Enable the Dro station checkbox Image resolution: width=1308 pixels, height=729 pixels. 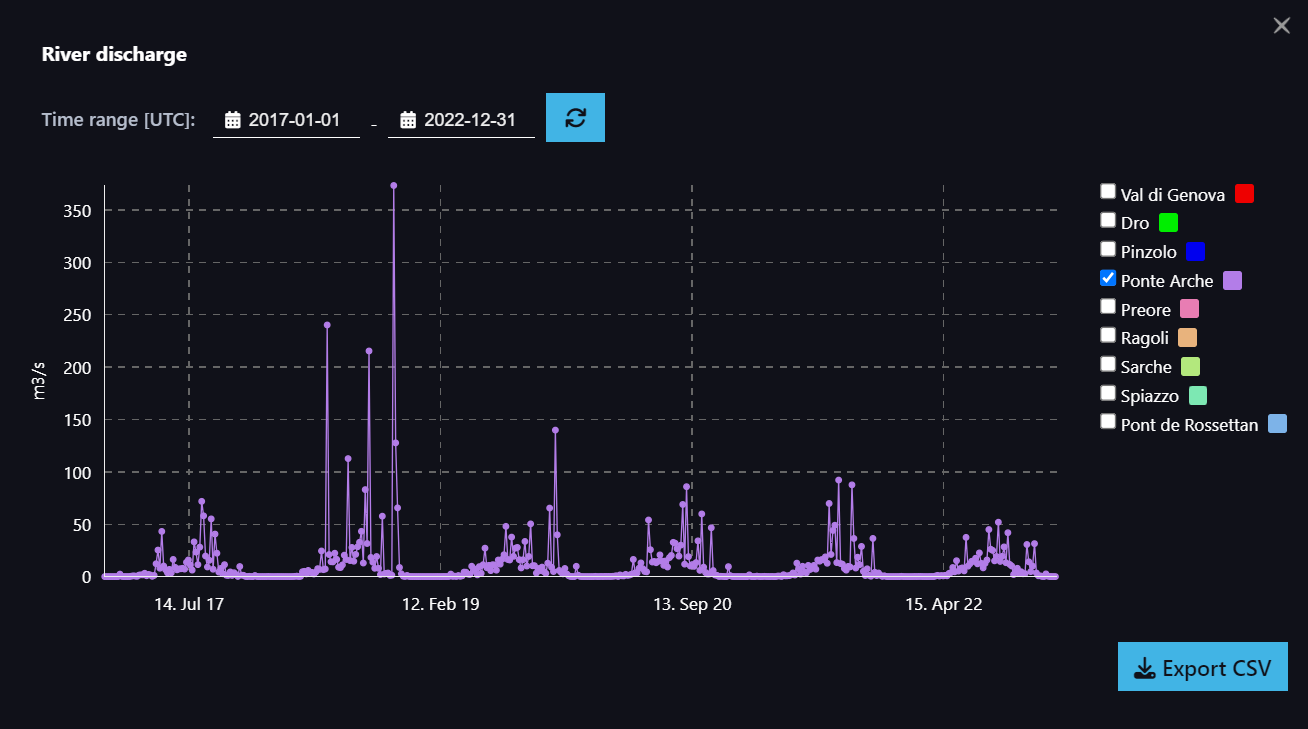point(1108,219)
